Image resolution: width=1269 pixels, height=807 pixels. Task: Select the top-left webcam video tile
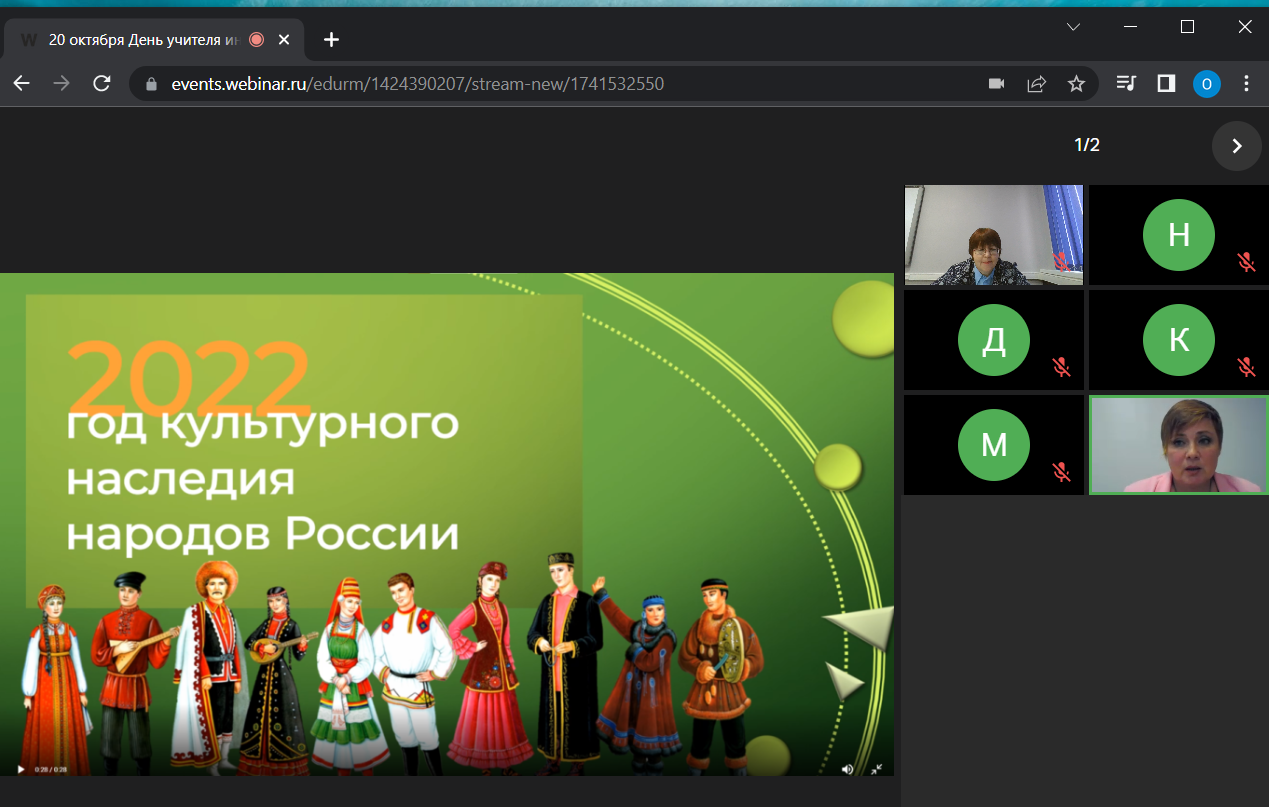pyautogui.click(x=994, y=235)
